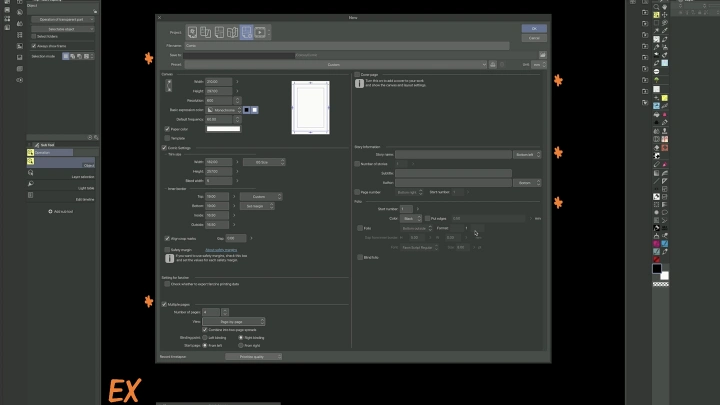This screenshot has width=720, height=405.
Task: Select the magnifier Zoom tool in right toolbar
Action: coord(656,7)
